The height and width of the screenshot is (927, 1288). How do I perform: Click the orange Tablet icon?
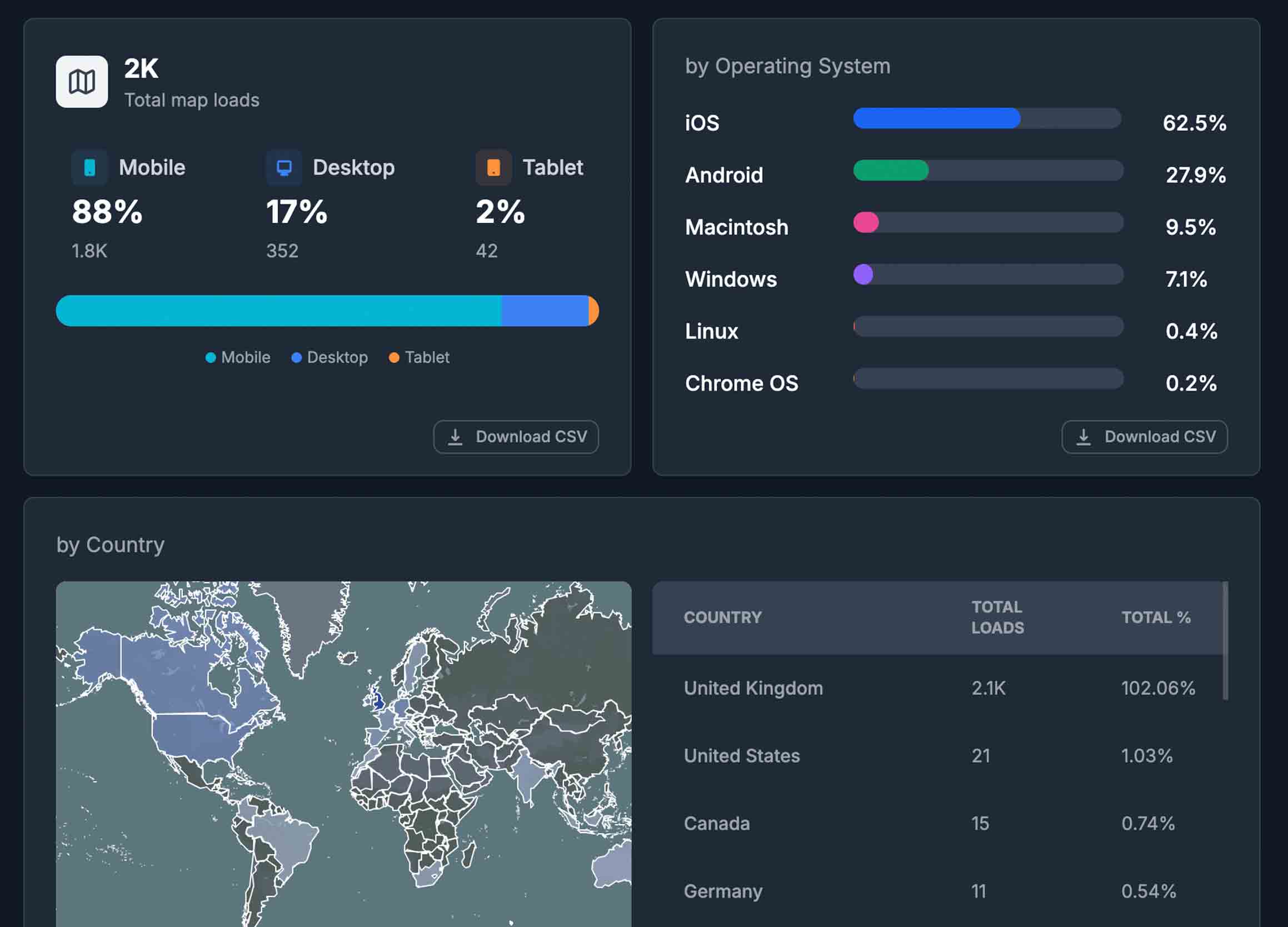(x=493, y=168)
